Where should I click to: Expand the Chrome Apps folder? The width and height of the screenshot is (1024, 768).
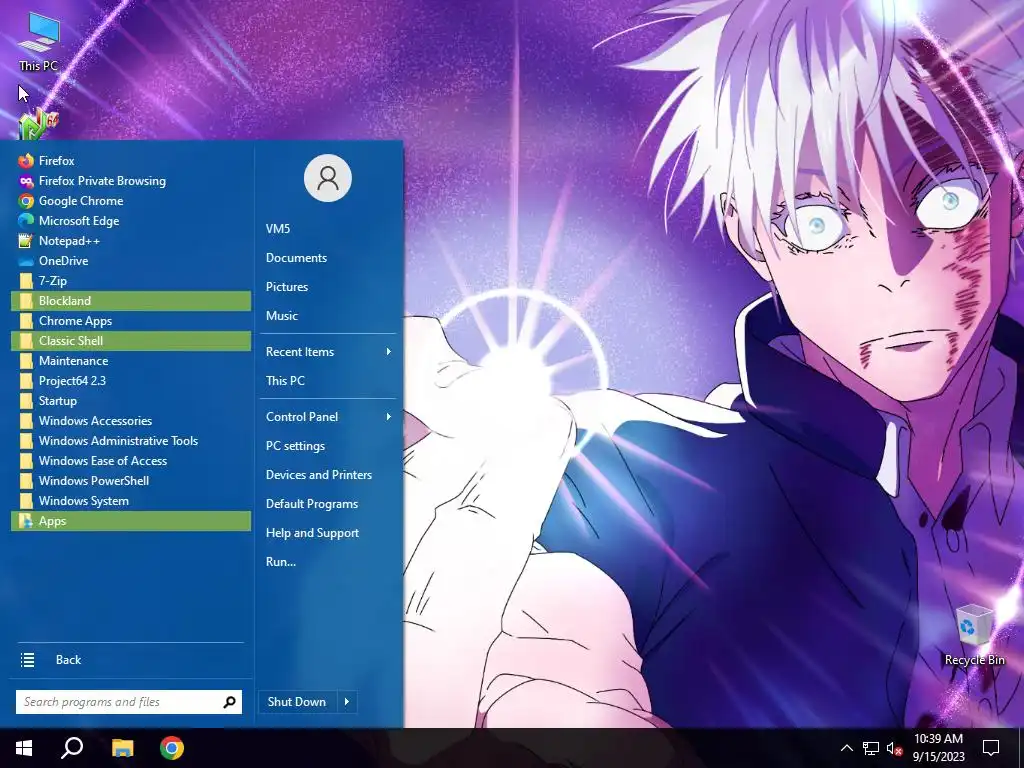(131, 321)
